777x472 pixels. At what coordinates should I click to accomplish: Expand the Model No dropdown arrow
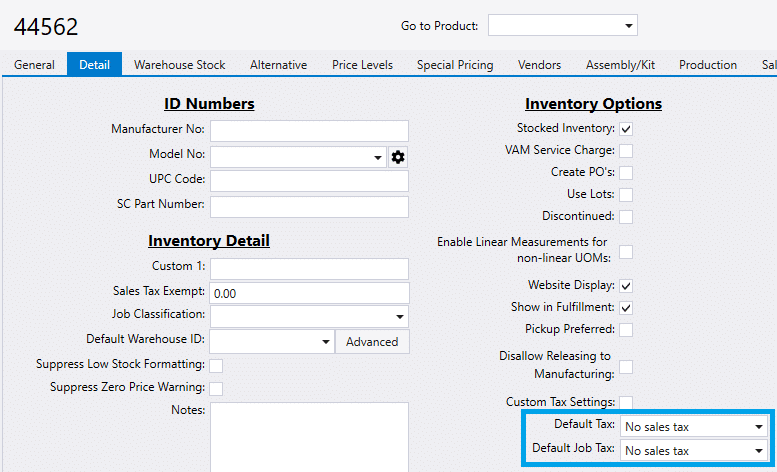378,158
